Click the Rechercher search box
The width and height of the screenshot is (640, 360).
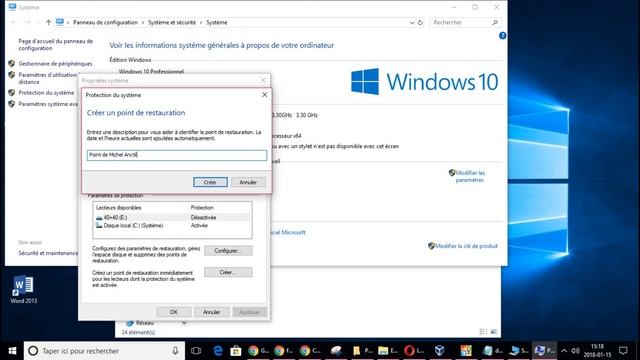[460, 22]
